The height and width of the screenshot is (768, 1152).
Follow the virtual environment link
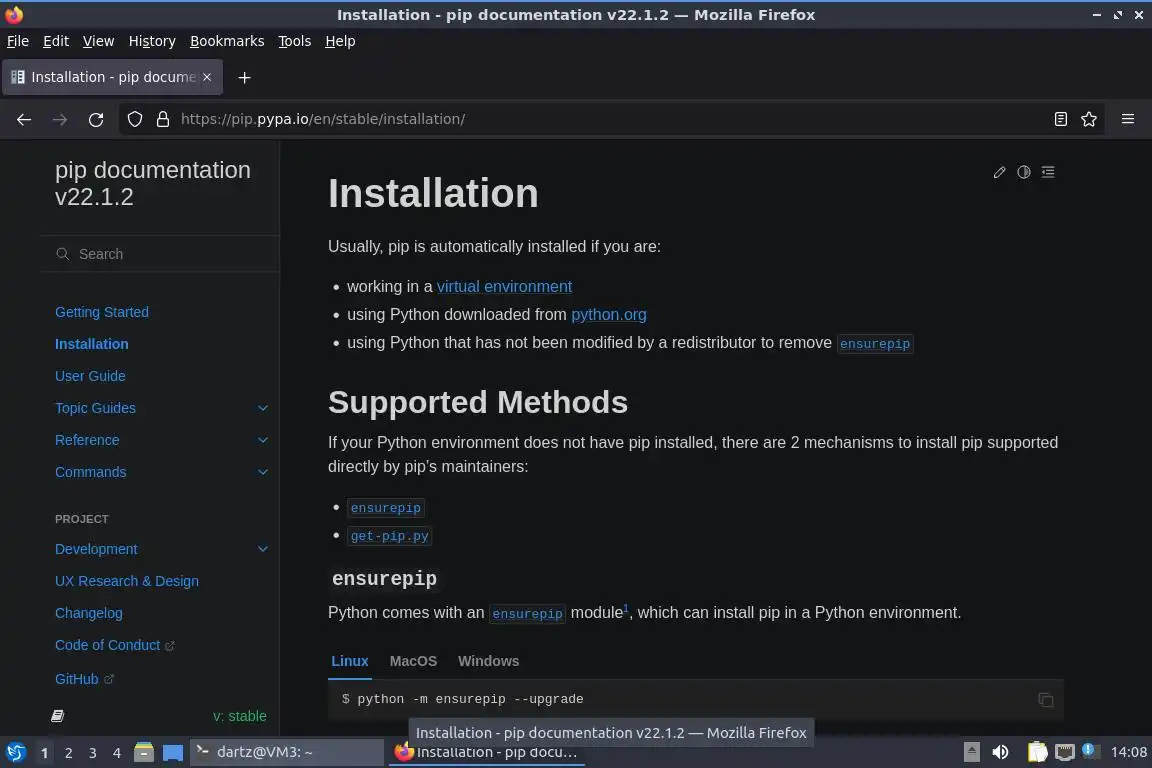[x=504, y=287]
